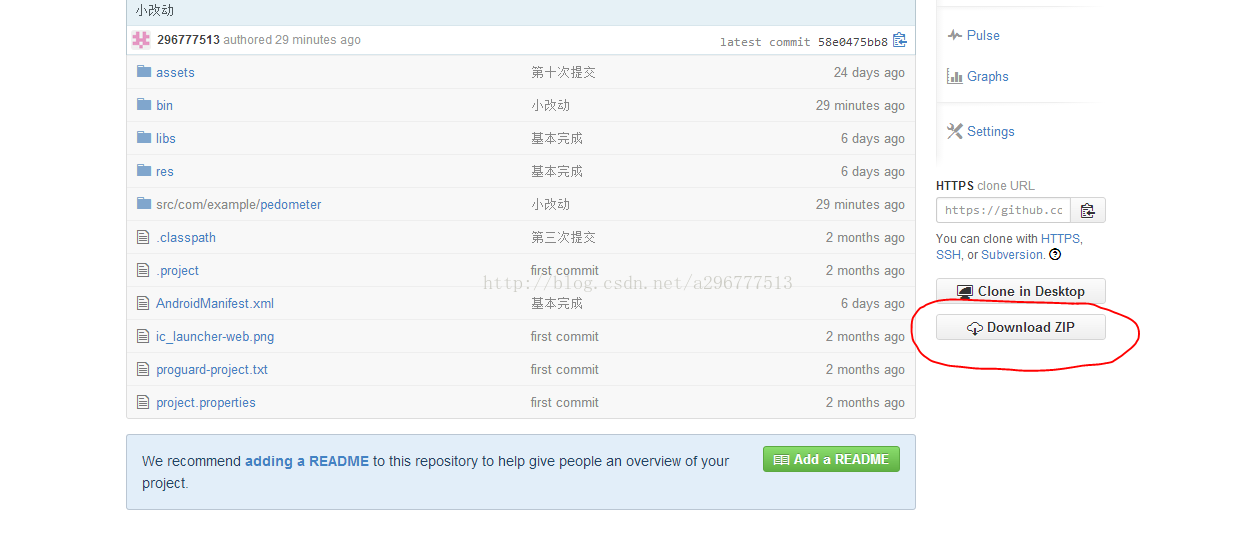
Task: Open the res folder
Action: 165,171
